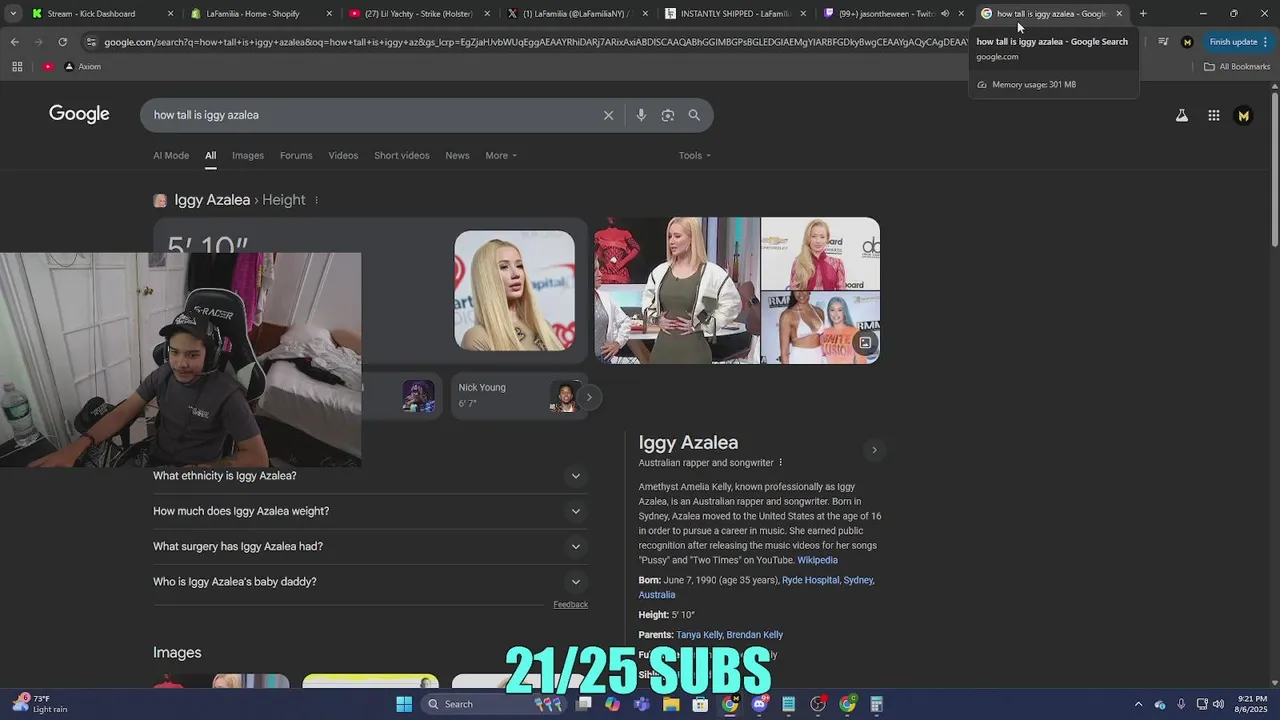Open options menu beside Iggy Azalea Height
Viewport: 1280px width, 720px height.
(x=316, y=200)
